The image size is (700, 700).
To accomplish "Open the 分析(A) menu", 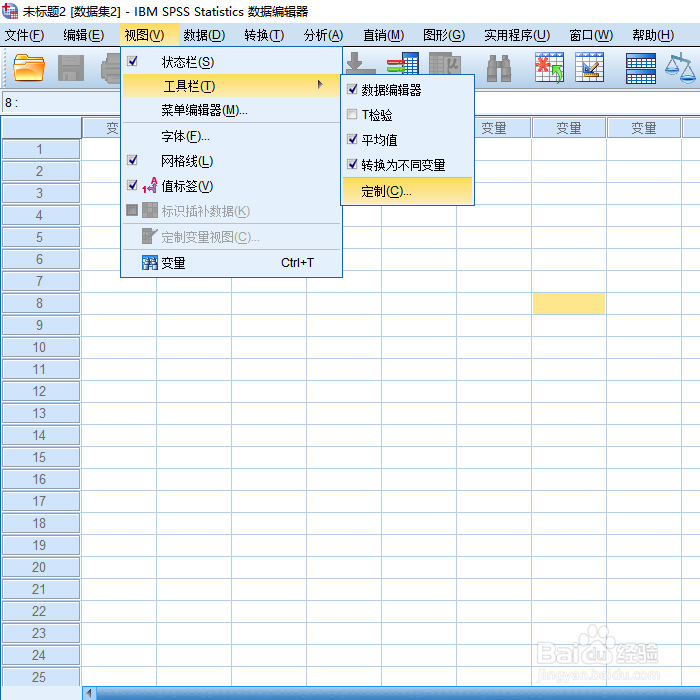I will tap(323, 35).
